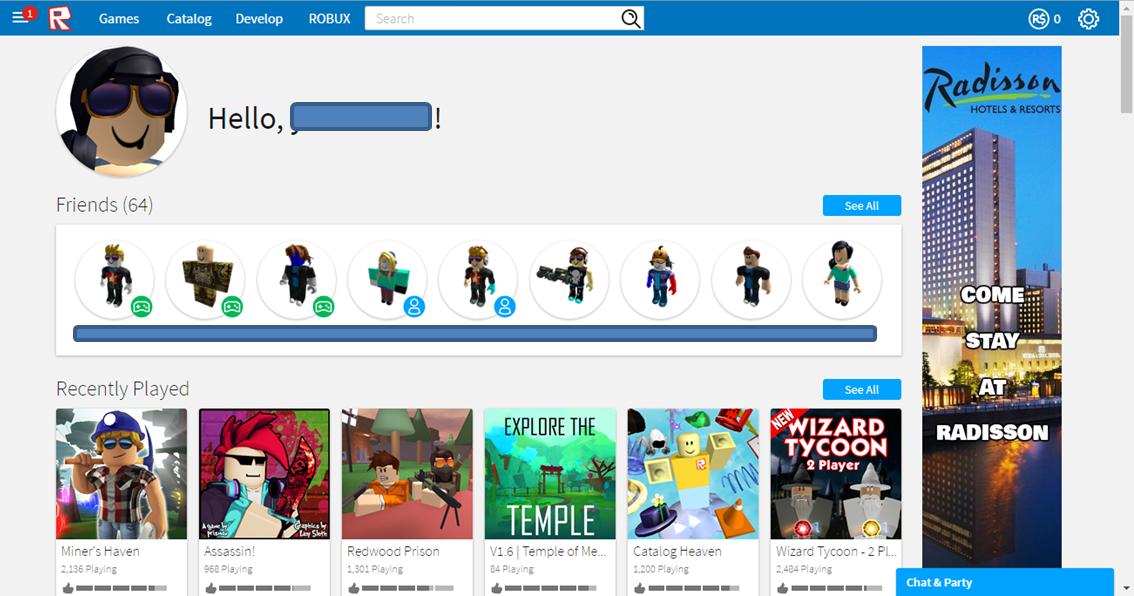Click thumbs-up icon under Wizard Tycoon
The width and height of the screenshot is (1134, 596).
(x=783, y=588)
